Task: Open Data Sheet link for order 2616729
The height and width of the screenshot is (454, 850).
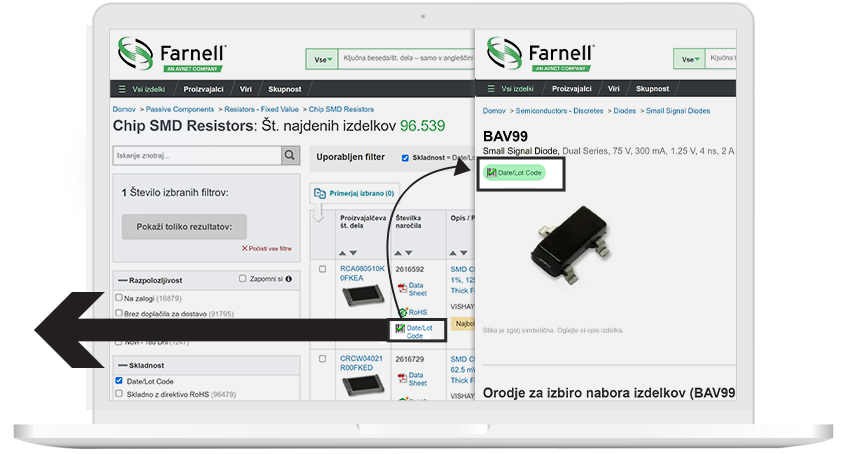Action: click(x=417, y=379)
